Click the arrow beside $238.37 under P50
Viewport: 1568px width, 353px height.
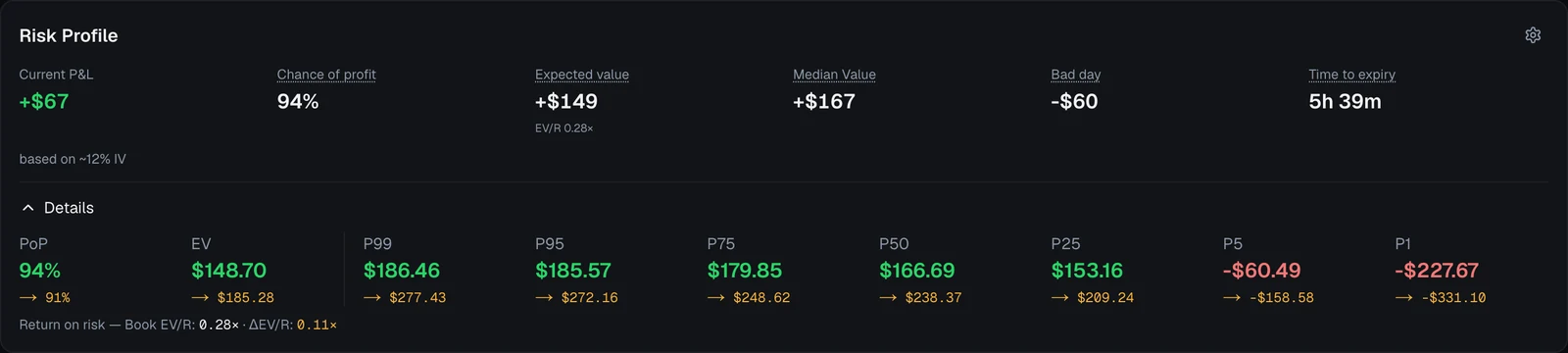click(888, 298)
